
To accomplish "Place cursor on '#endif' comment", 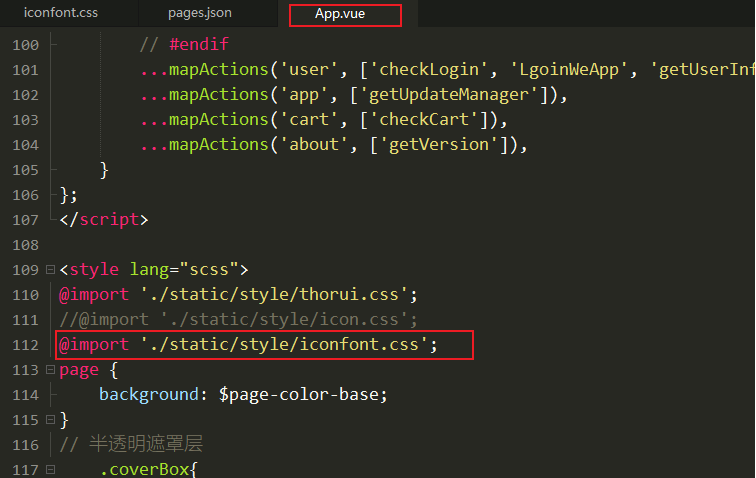I will coord(199,44).
